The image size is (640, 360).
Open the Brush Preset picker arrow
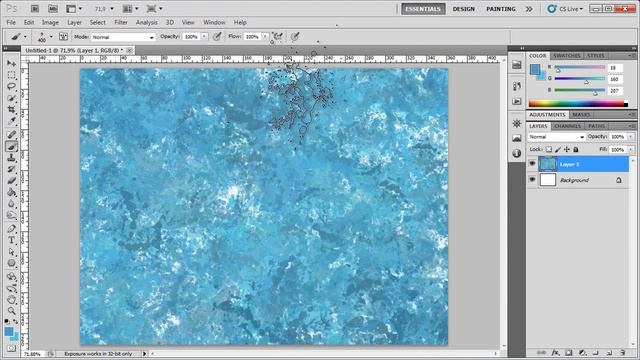pyautogui.click(x=51, y=37)
